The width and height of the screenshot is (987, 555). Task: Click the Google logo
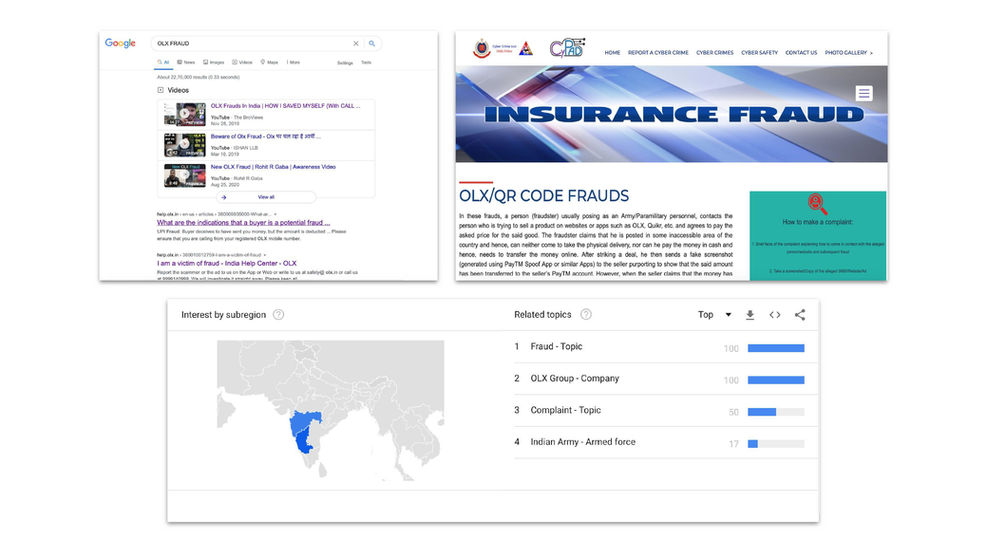click(120, 43)
